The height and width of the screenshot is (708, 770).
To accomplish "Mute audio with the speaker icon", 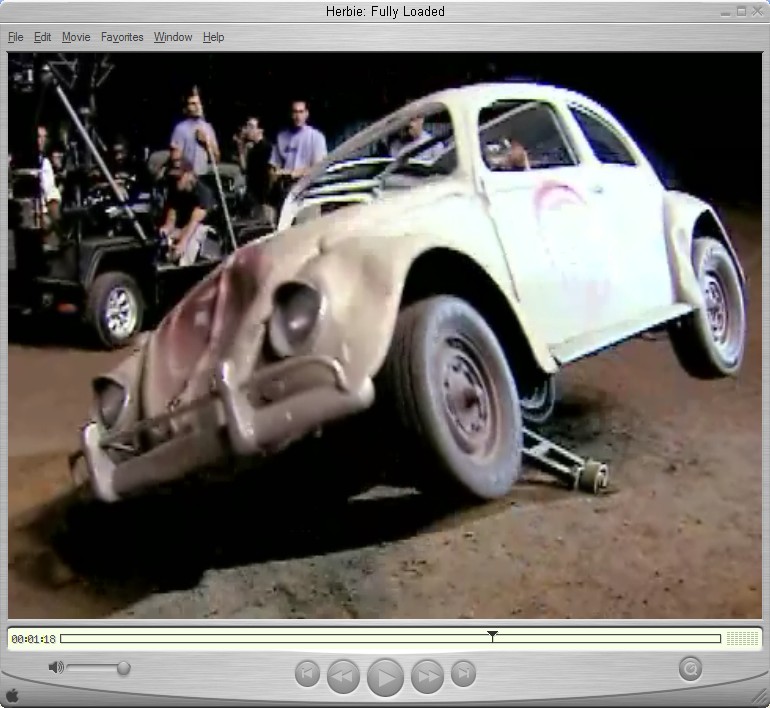I will tap(56, 667).
